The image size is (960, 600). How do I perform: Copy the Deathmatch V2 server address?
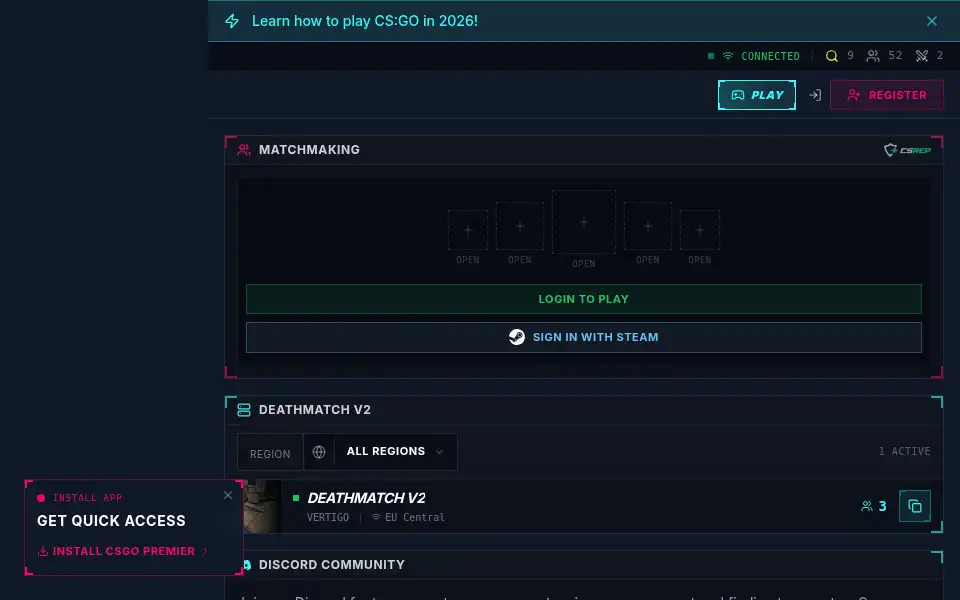(x=915, y=506)
